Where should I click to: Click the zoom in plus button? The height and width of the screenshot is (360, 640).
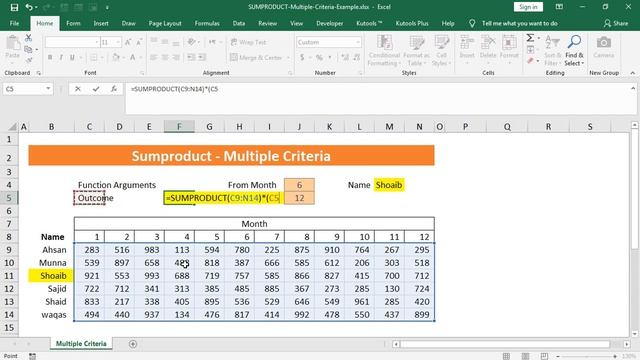(x=615, y=356)
